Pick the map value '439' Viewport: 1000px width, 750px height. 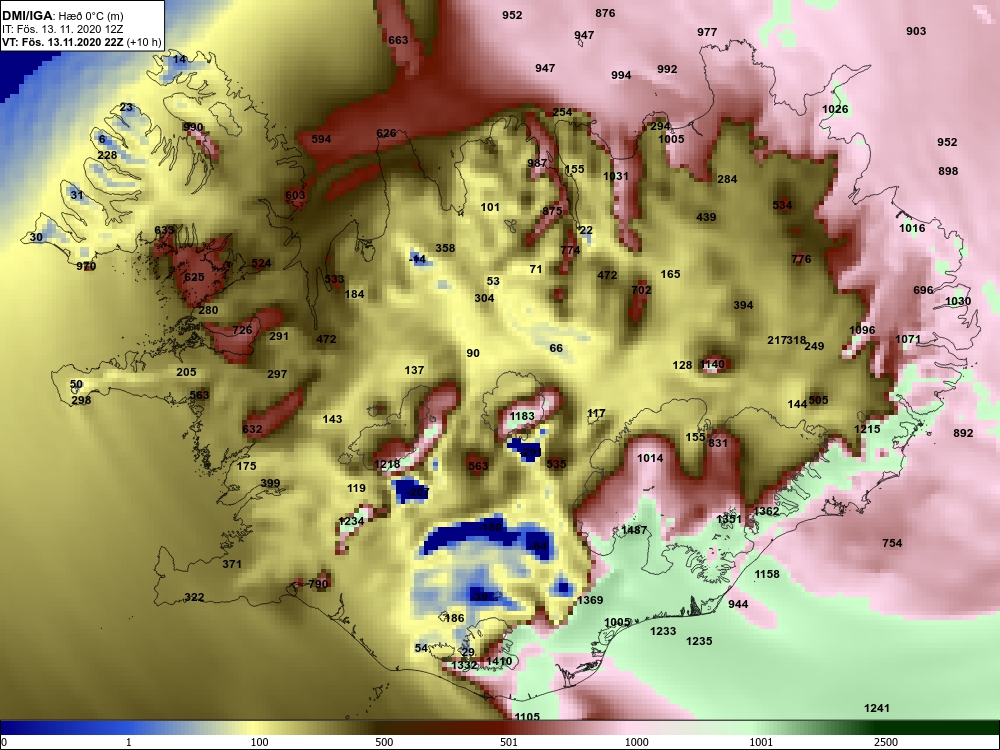706,217
